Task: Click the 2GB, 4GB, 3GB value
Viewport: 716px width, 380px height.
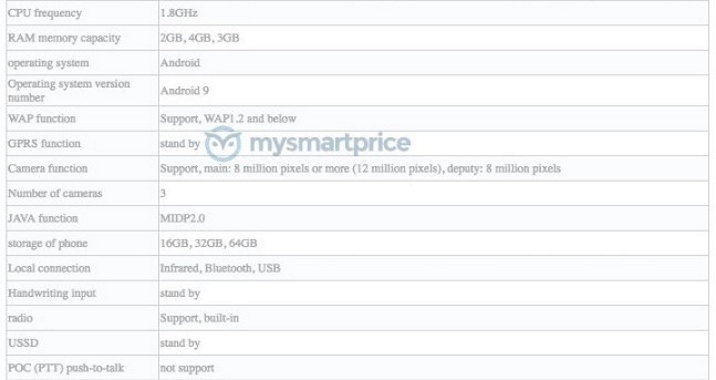Action: [200, 38]
